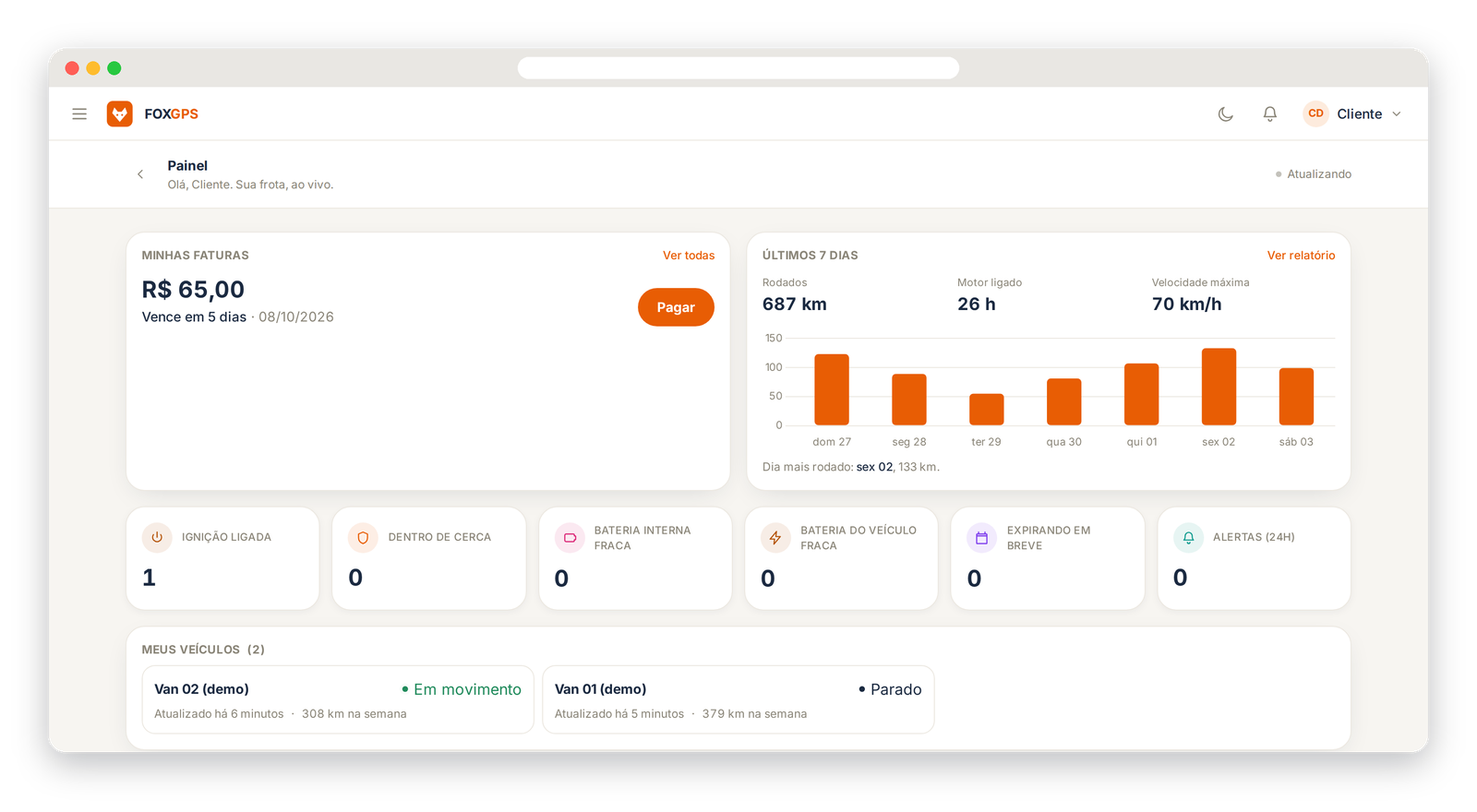The height and width of the screenshot is (812, 1477).
Task: Open the hamburger sidebar menu
Action: (x=79, y=113)
